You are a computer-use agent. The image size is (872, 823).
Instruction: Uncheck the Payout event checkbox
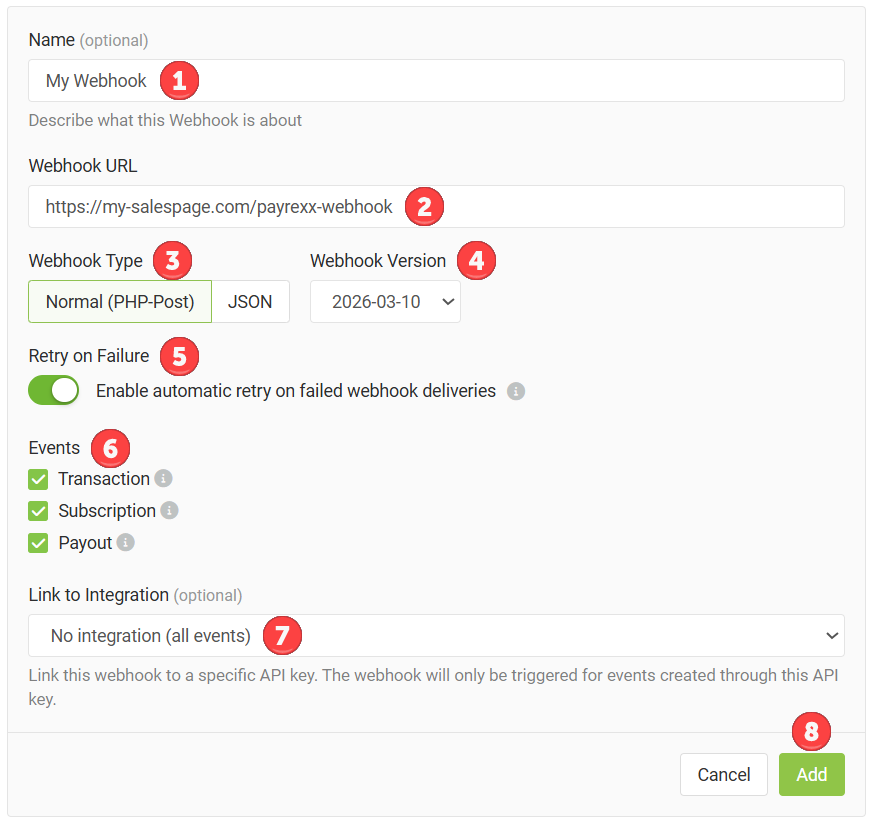pos(39,543)
